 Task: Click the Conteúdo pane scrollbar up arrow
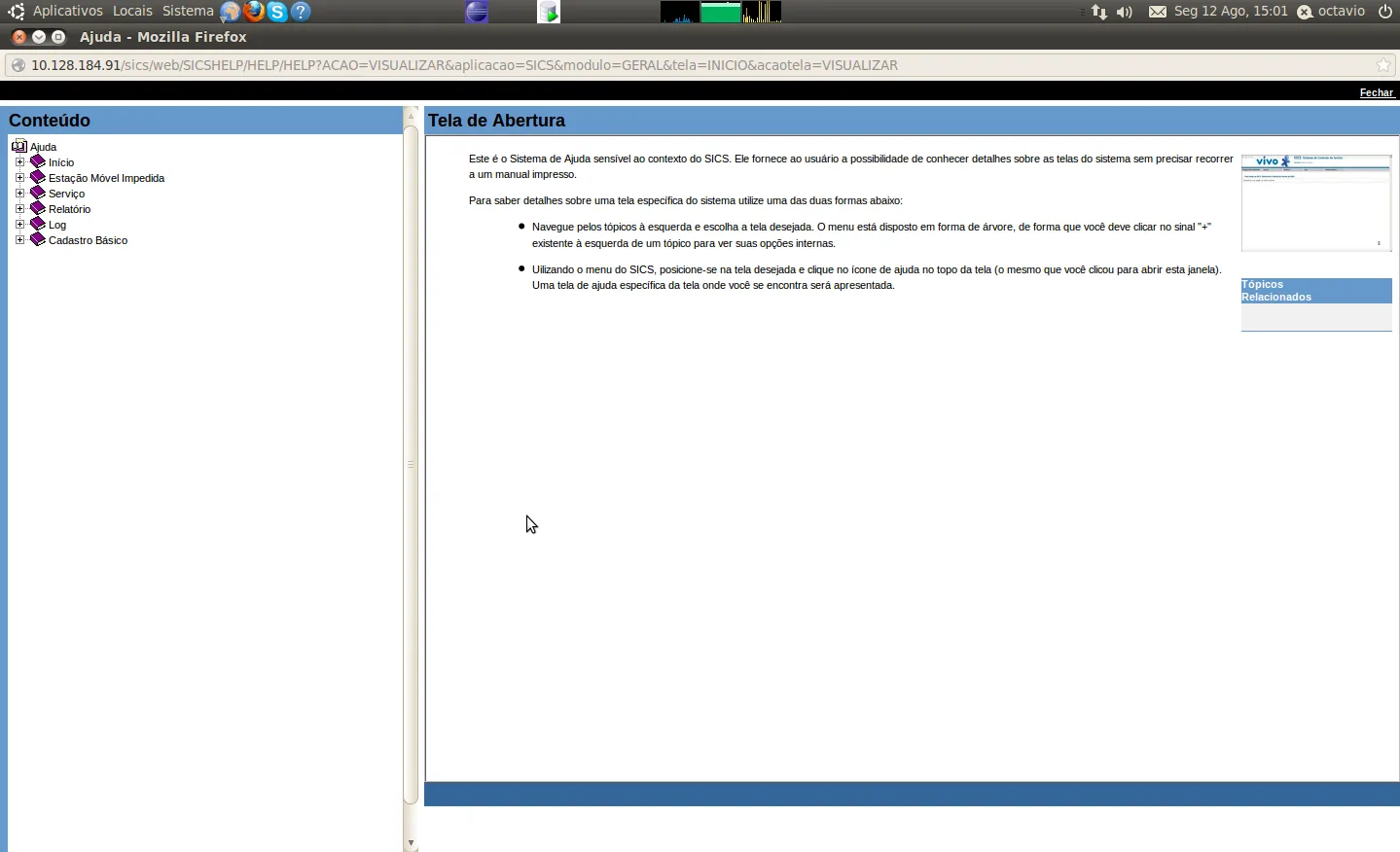click(x=411, y=115)
